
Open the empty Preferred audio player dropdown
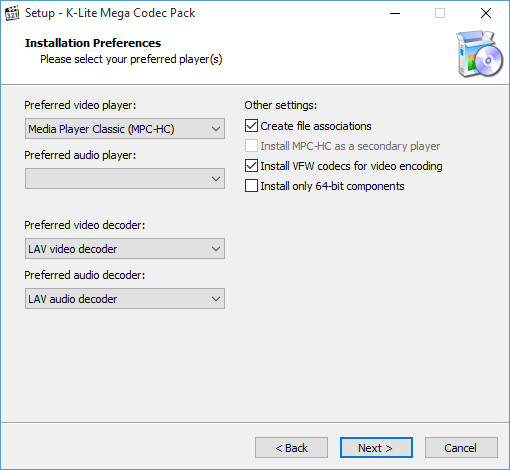[125, 179]
